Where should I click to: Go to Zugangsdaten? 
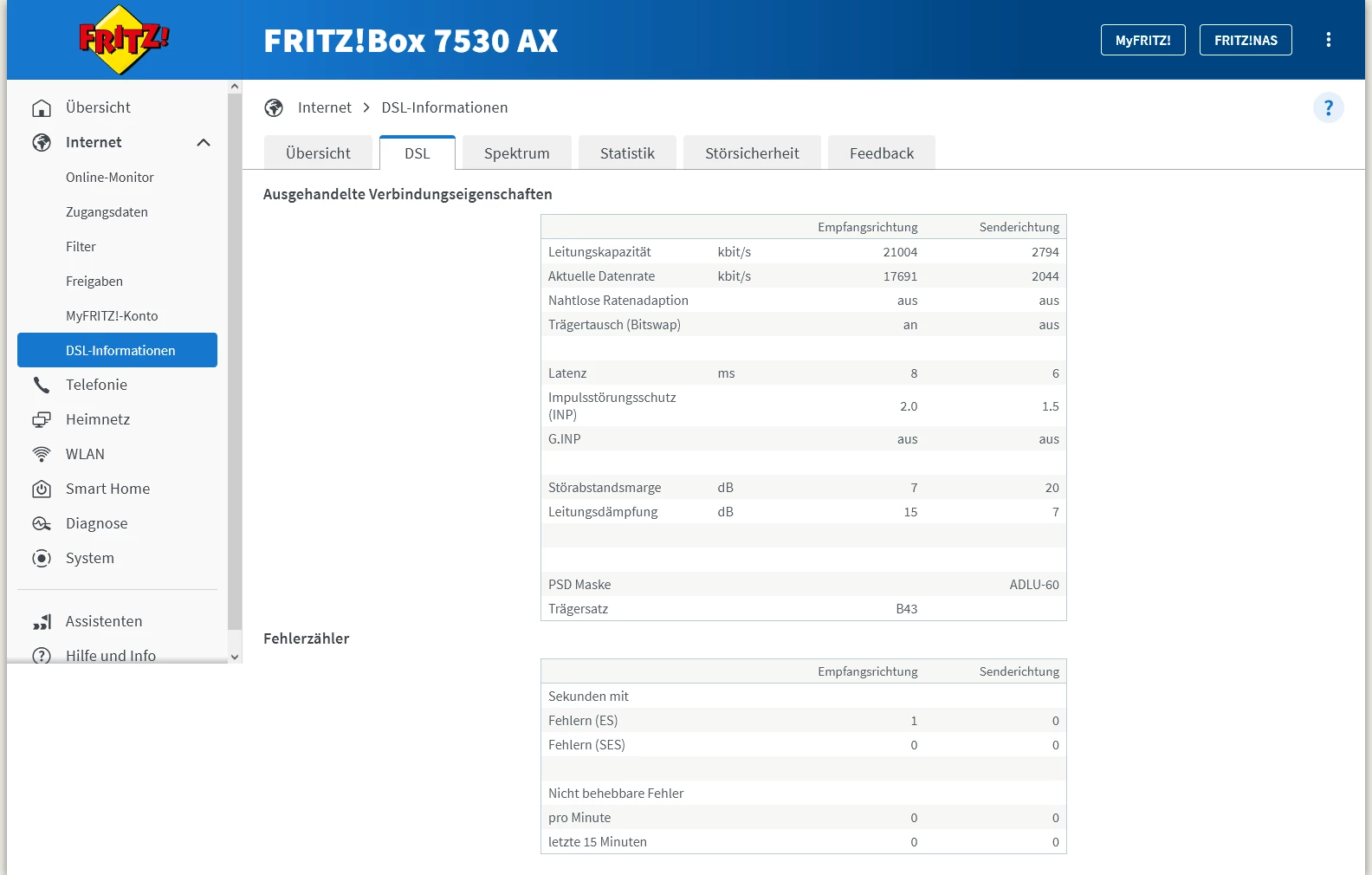point(107,211)
